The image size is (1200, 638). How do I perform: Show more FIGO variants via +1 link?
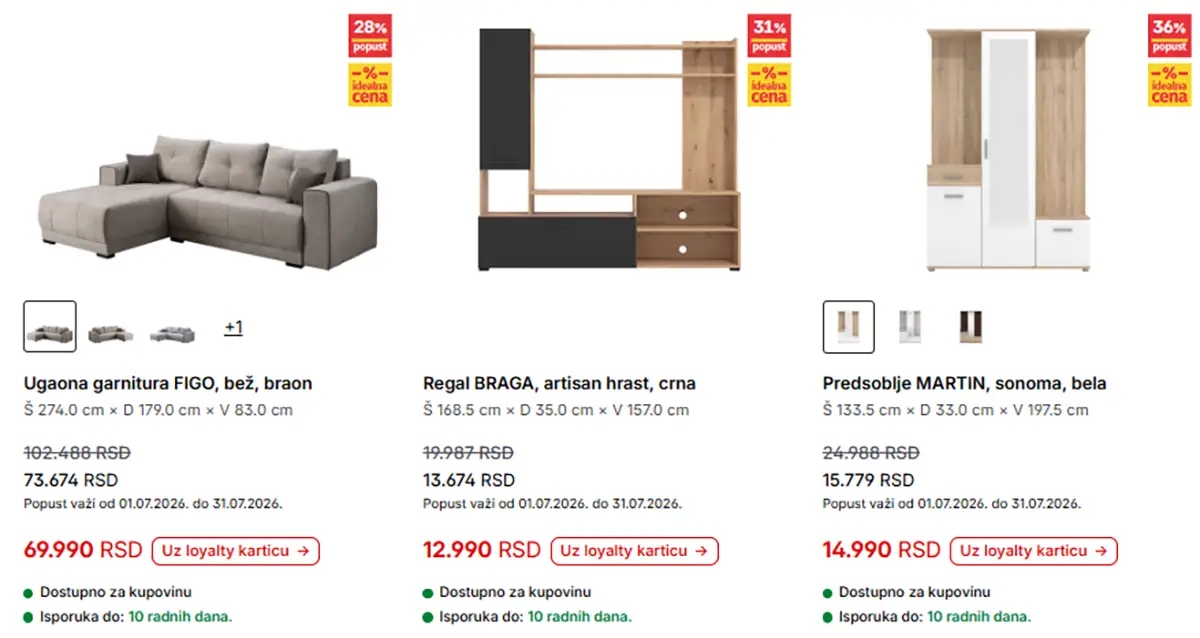pos(233,327)
